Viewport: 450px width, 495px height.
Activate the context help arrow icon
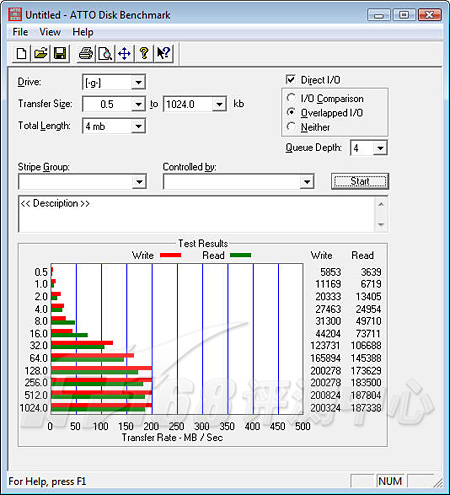[x=163, y=53]
